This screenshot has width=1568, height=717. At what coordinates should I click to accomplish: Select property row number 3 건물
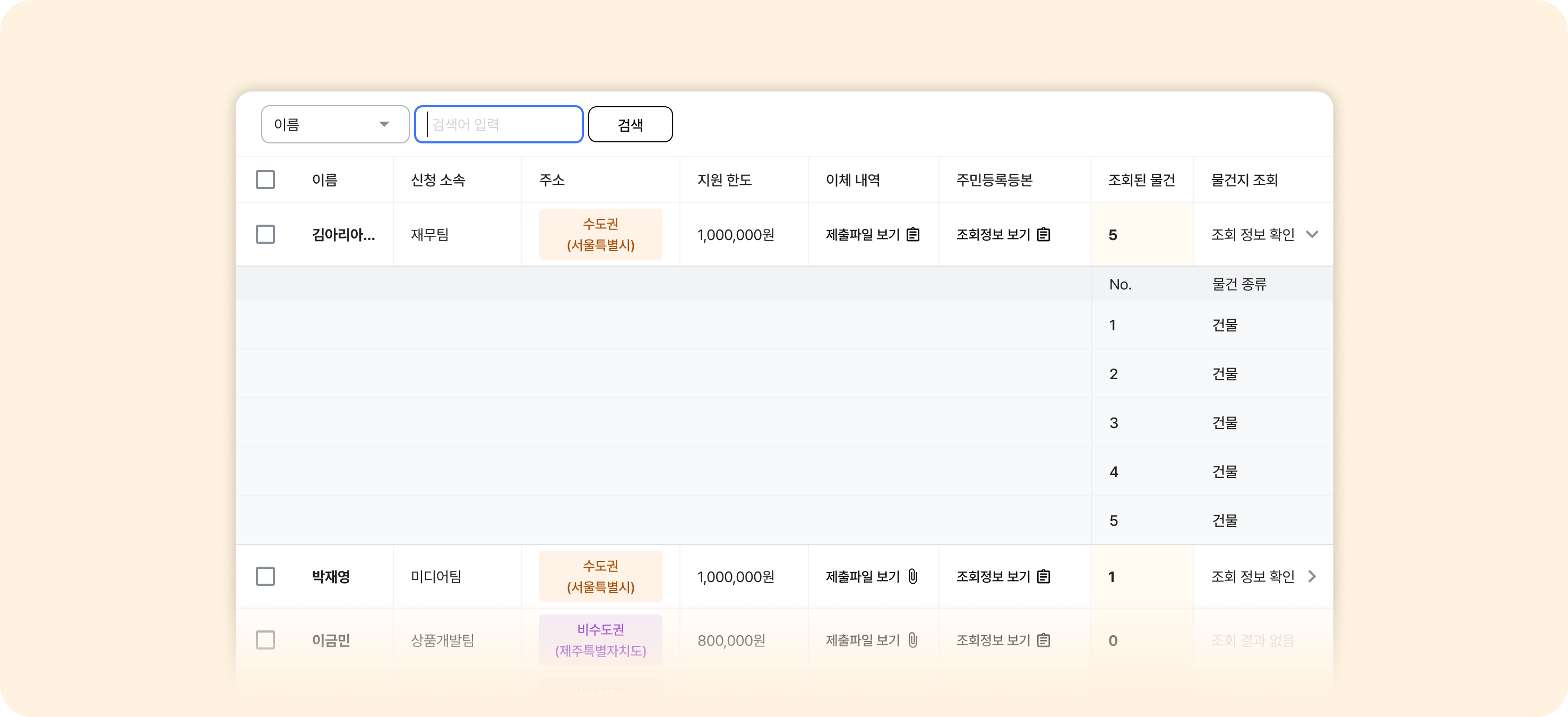(x=1225, y=423)
